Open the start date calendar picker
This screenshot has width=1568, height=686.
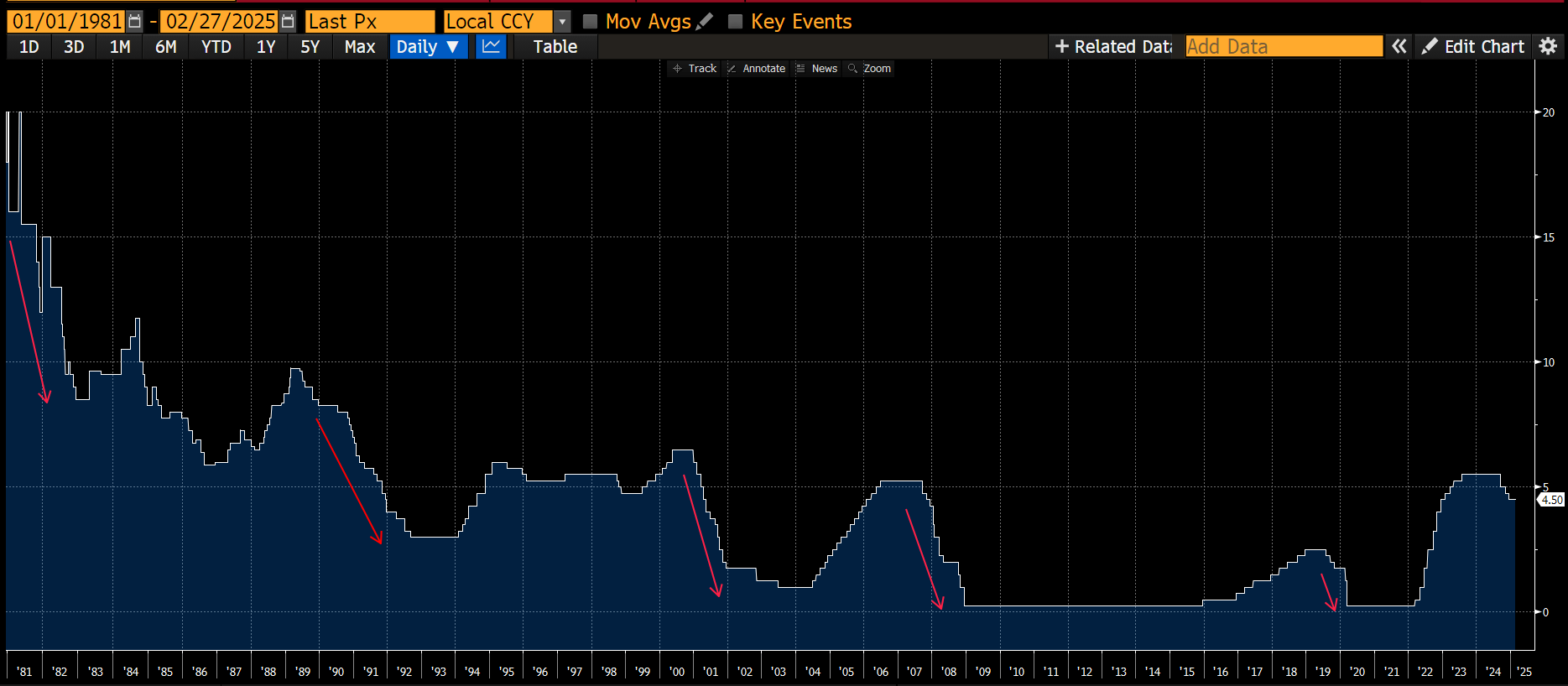pos(134,22)
